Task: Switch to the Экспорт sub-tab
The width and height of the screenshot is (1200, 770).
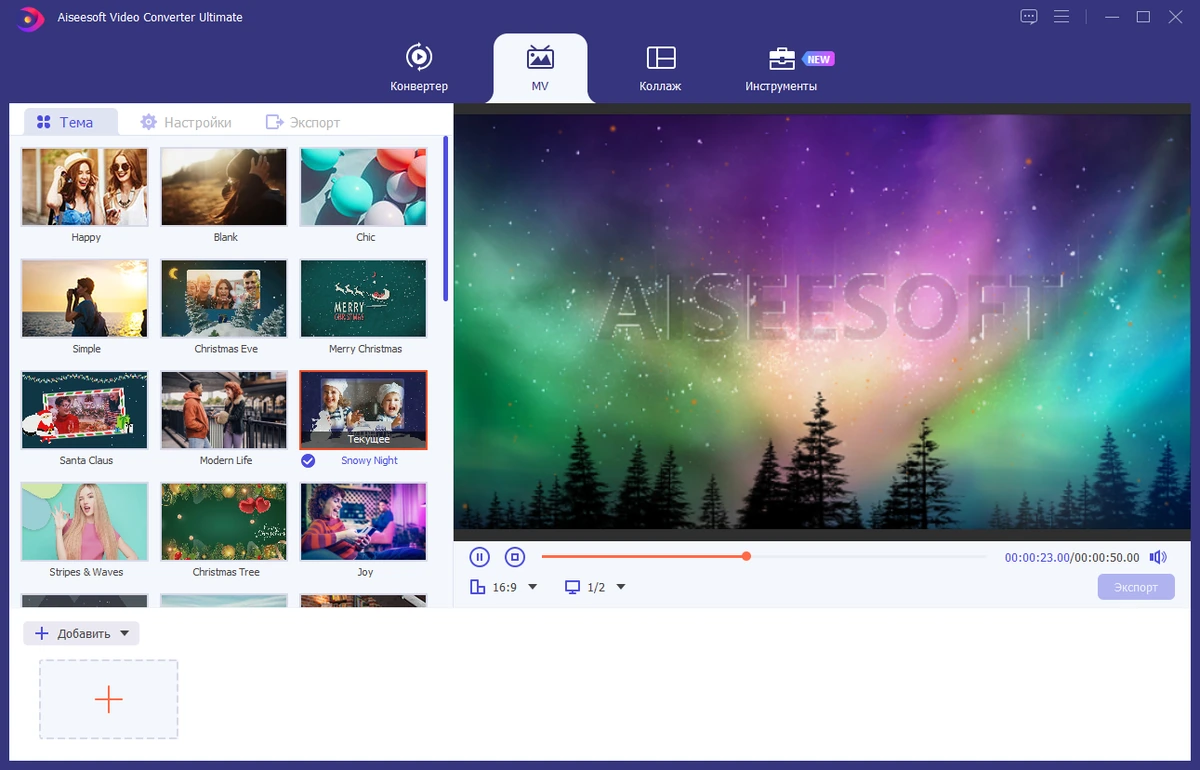Action: click(x=303, y=122)
